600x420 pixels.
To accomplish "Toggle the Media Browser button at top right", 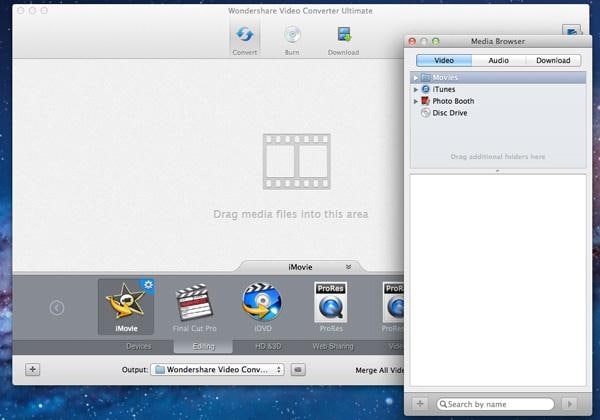I will pyautogui.click(x=572, y=30).
